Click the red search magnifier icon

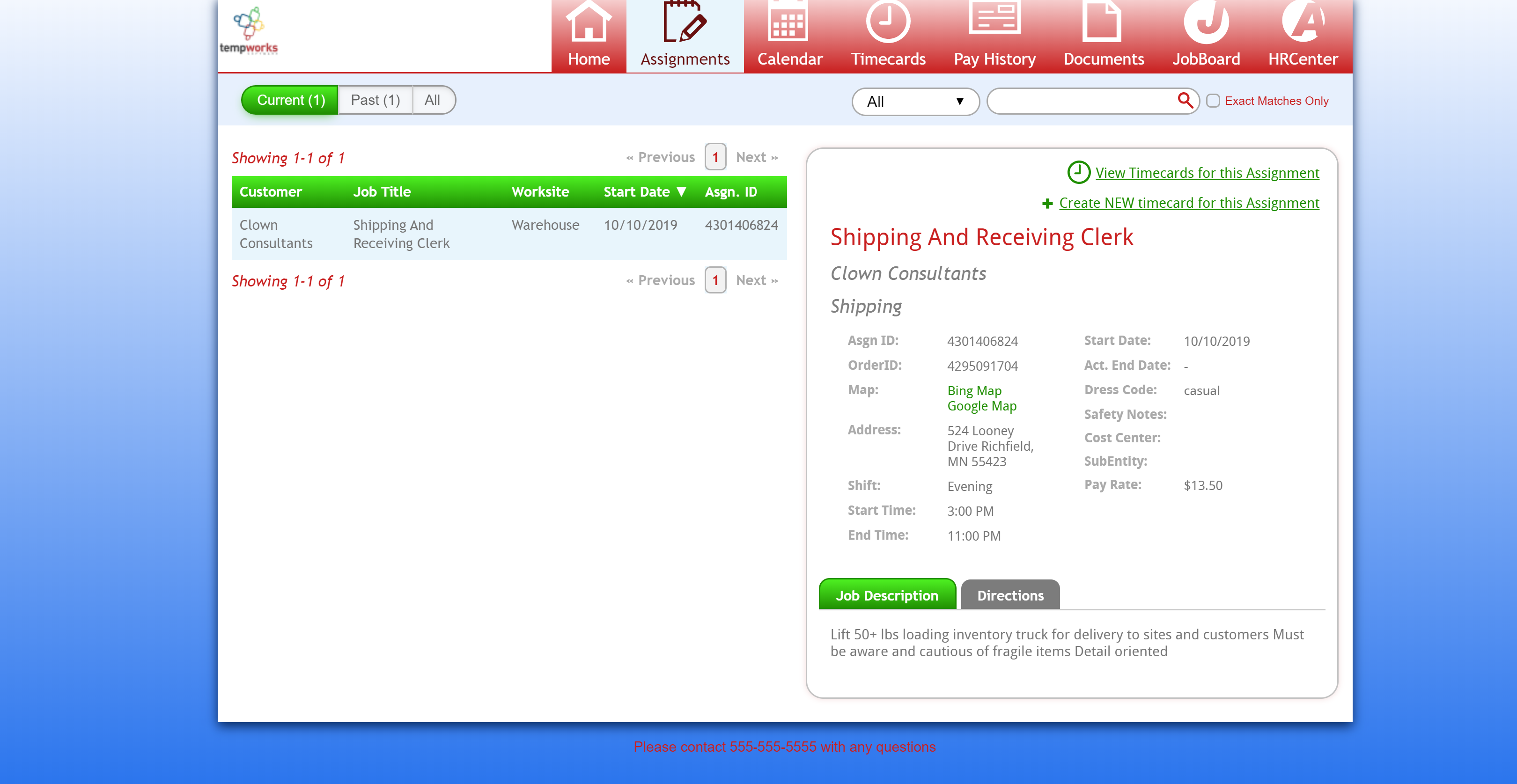pos(1185,101)
